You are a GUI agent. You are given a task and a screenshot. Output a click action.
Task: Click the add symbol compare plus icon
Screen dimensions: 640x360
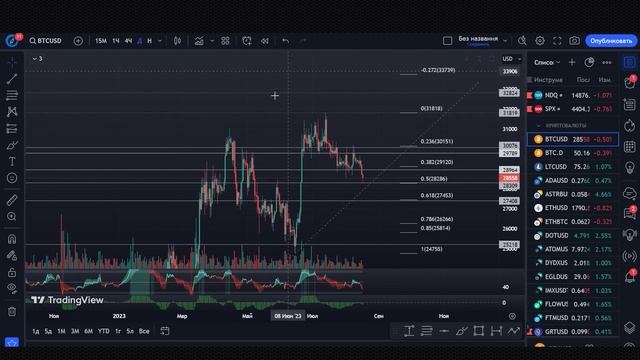[78, 41]
